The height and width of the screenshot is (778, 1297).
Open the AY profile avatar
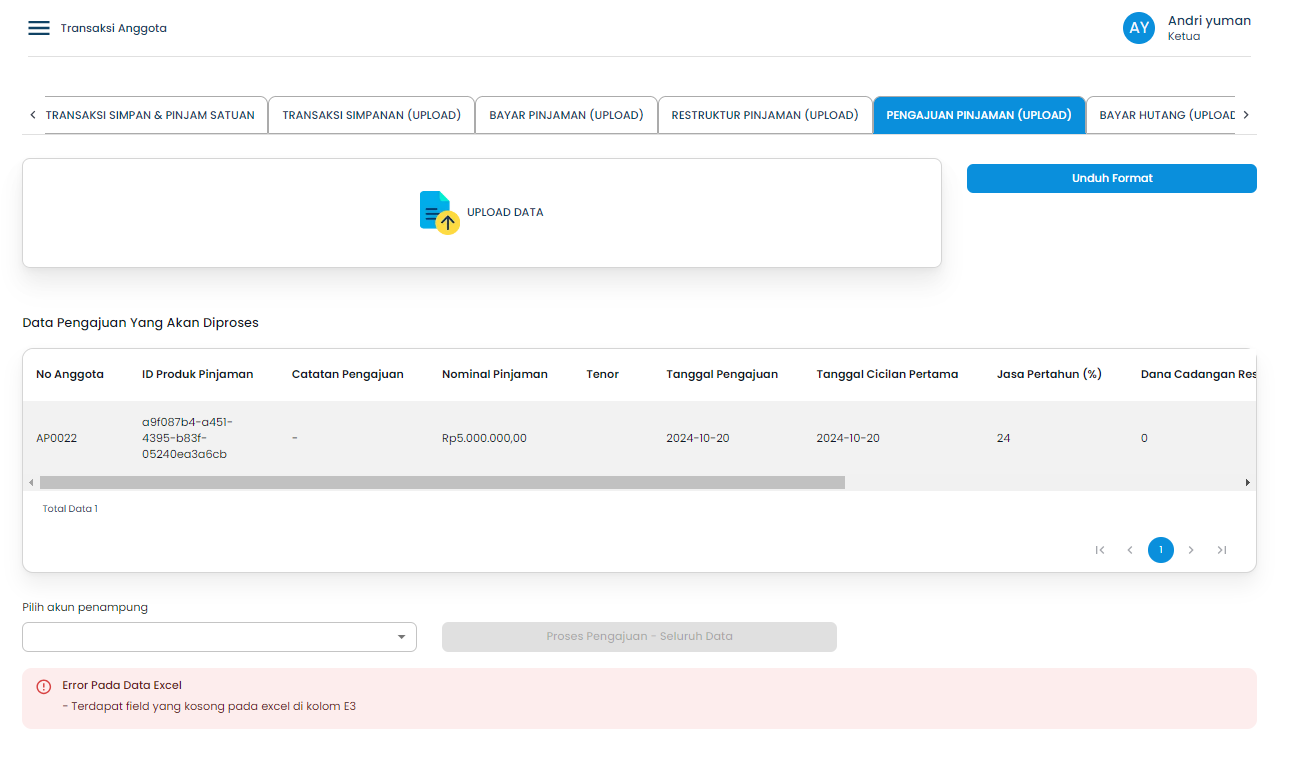[1138, 28]
